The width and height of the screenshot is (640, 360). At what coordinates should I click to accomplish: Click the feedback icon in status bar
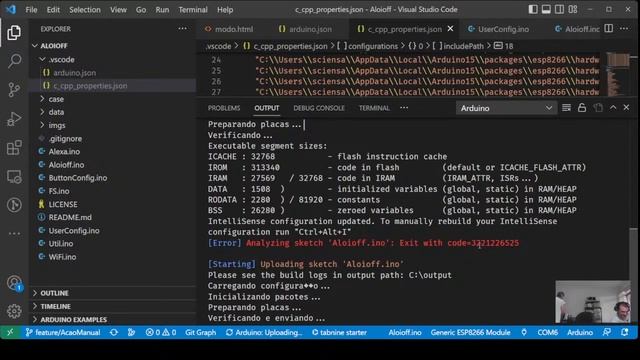[x=607, y=332]
